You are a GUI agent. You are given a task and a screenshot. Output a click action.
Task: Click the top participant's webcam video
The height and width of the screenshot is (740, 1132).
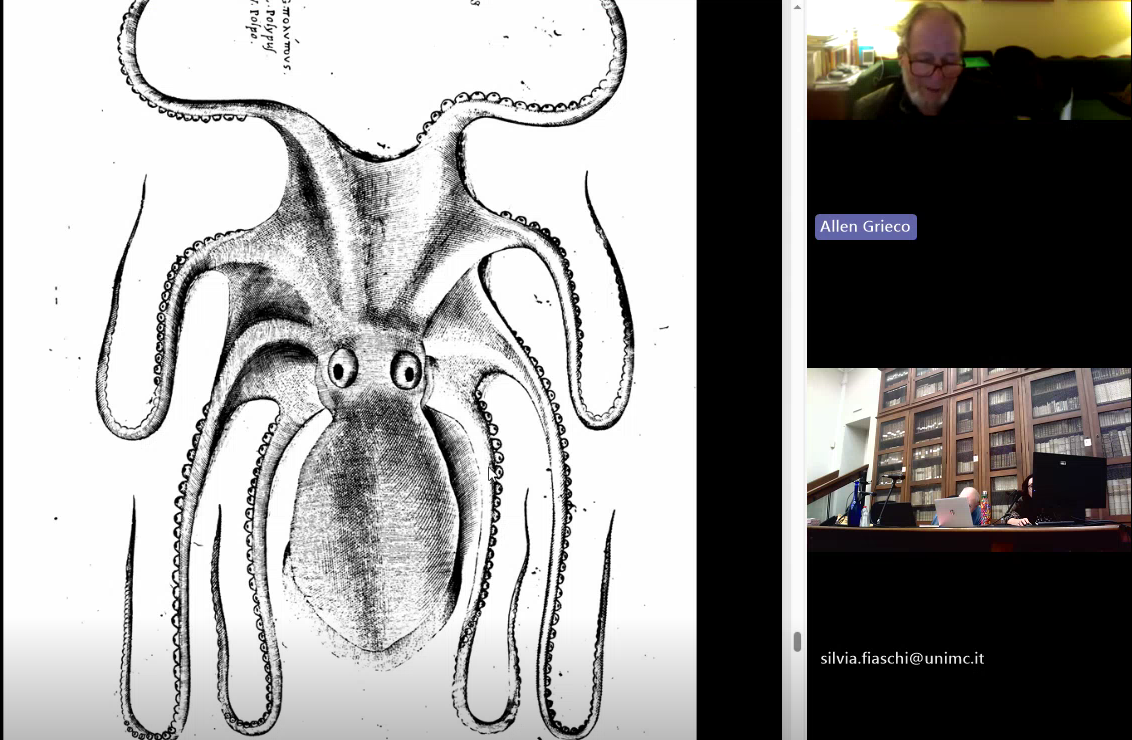pyautogui.click(x=968, y=60)
